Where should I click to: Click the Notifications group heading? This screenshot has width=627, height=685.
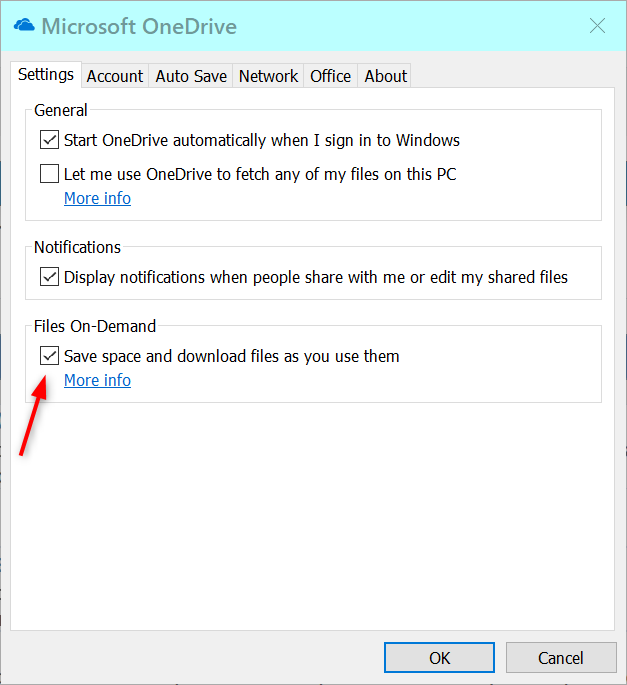point(77,247)
